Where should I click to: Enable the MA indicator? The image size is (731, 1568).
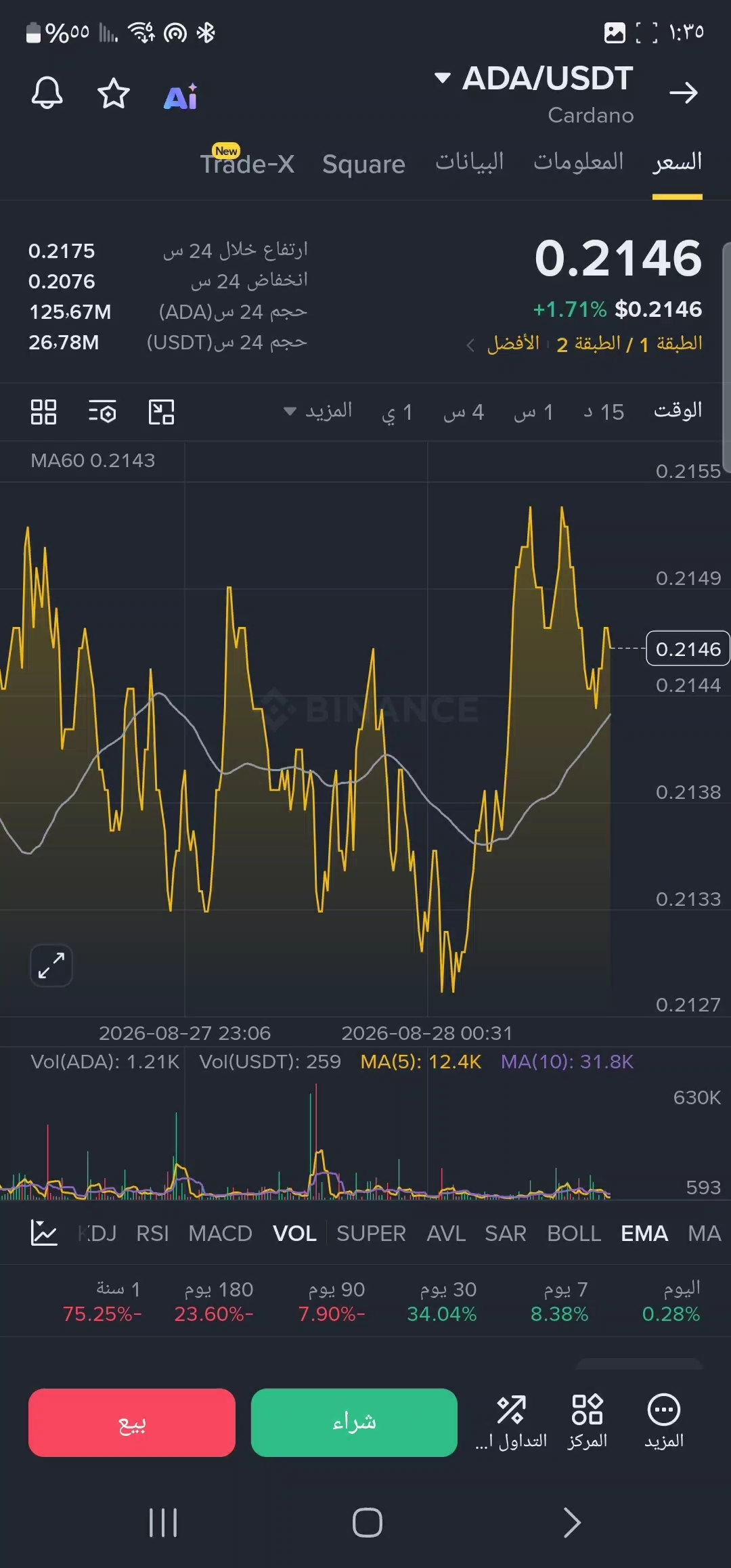click(705, 1234)
